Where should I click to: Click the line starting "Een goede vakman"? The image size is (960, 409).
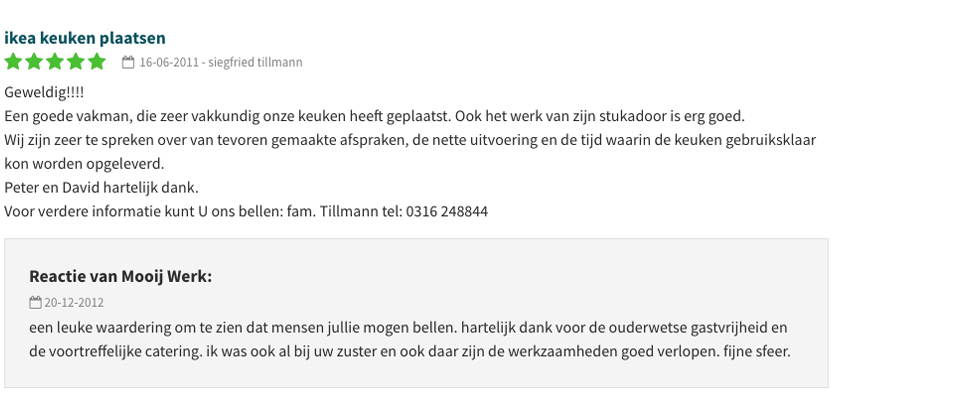click(375, 116)
